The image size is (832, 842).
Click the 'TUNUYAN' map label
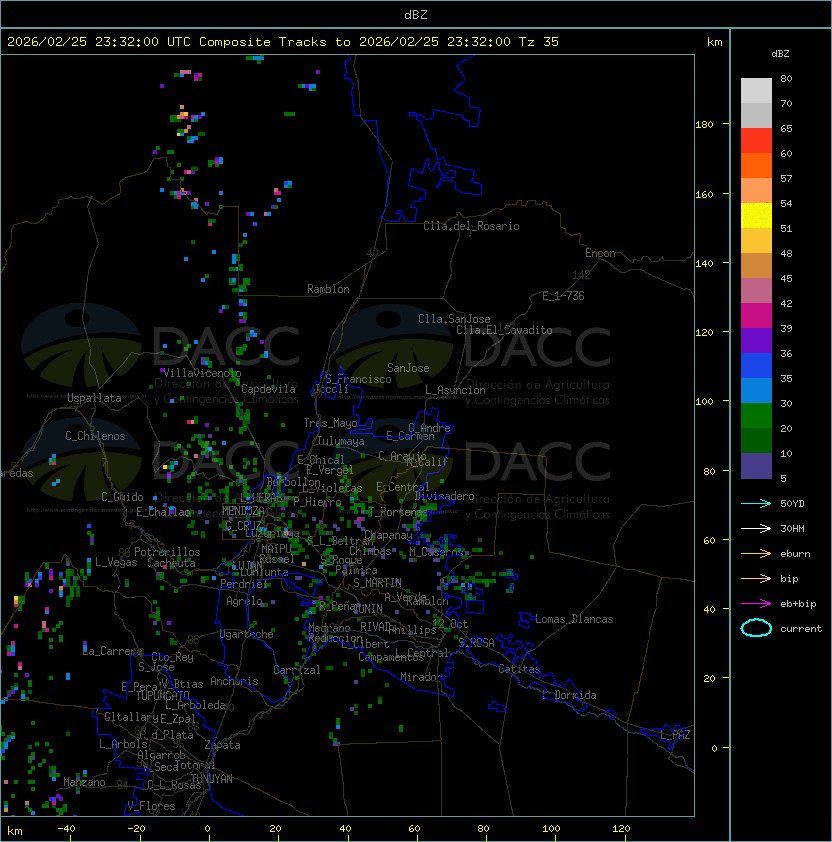212,779
